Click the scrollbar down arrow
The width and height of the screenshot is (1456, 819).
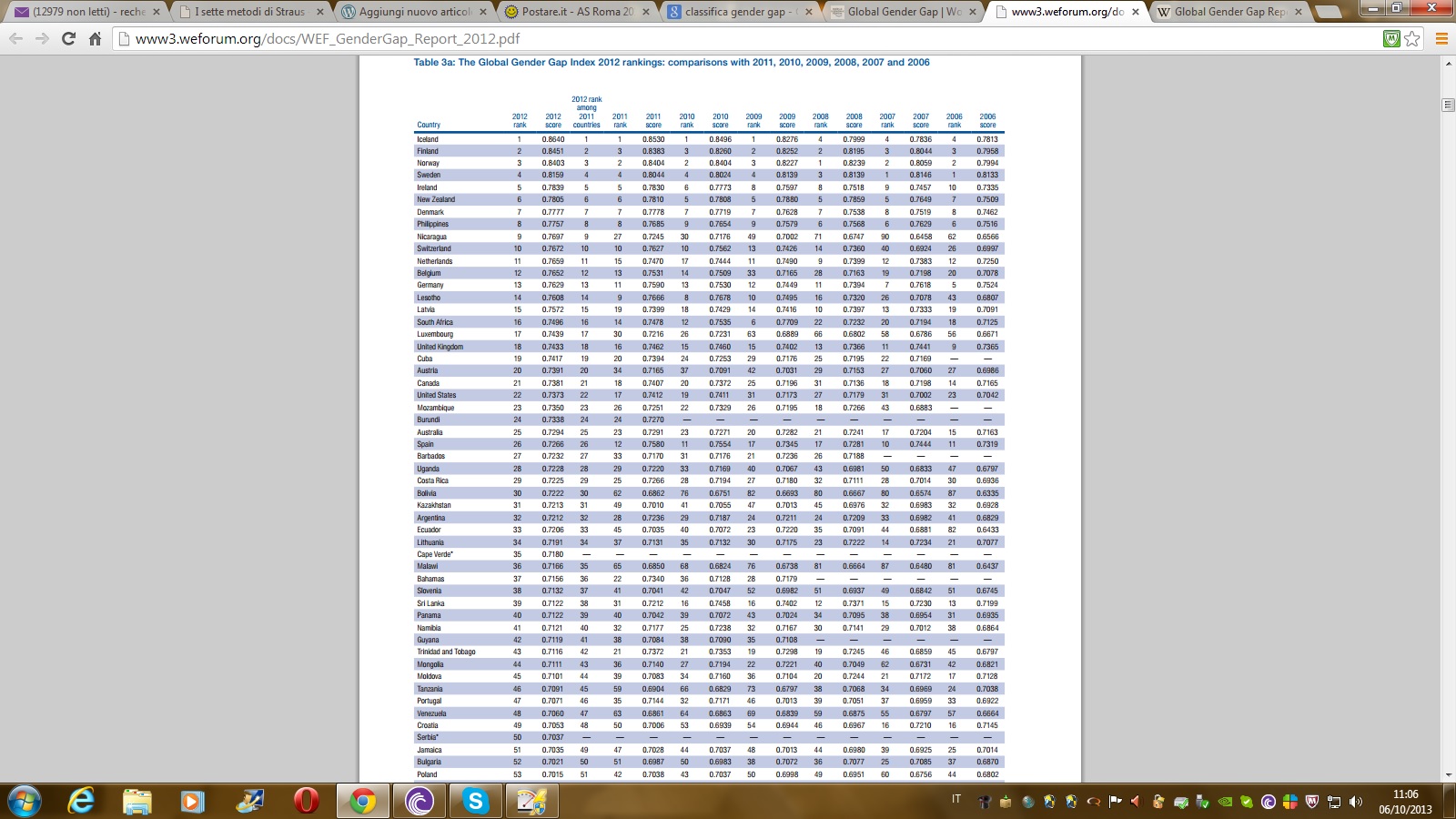point(1448,775)
